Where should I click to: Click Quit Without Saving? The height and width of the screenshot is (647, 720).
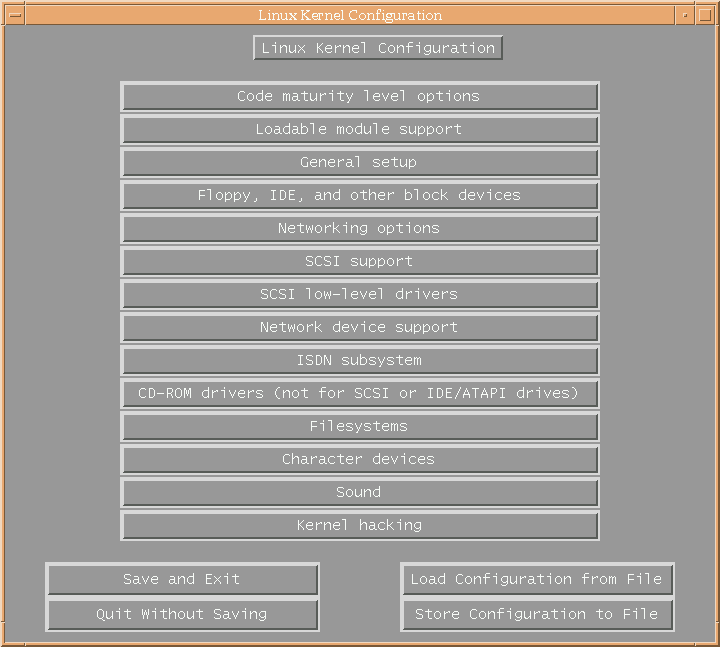(182, 615)
